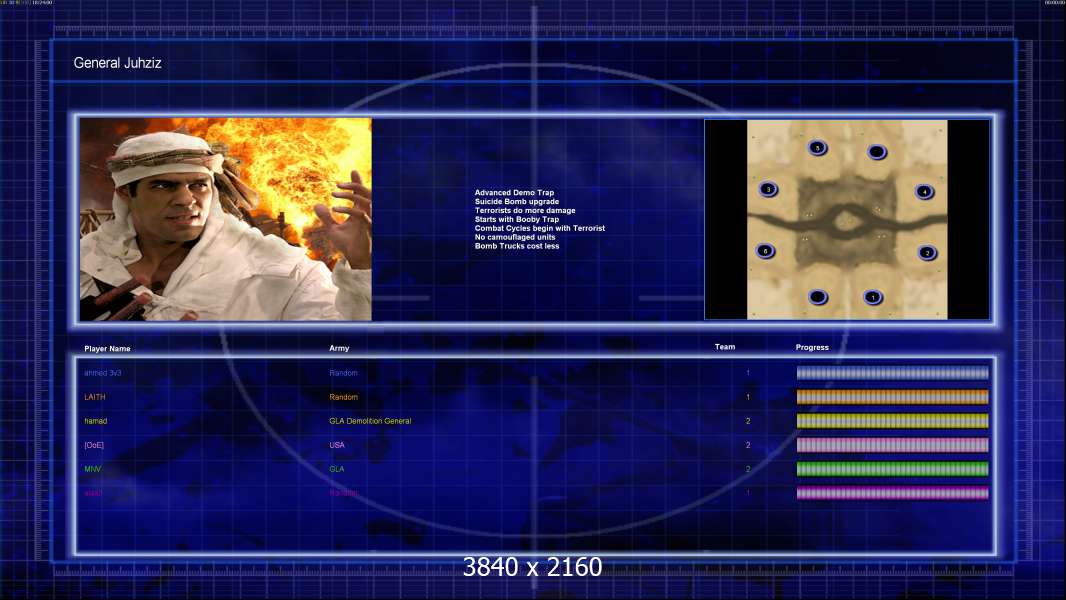Click Starts with Booby Trap text
Viewport: 1066px width, 600px height.
[x=517, y=219]
